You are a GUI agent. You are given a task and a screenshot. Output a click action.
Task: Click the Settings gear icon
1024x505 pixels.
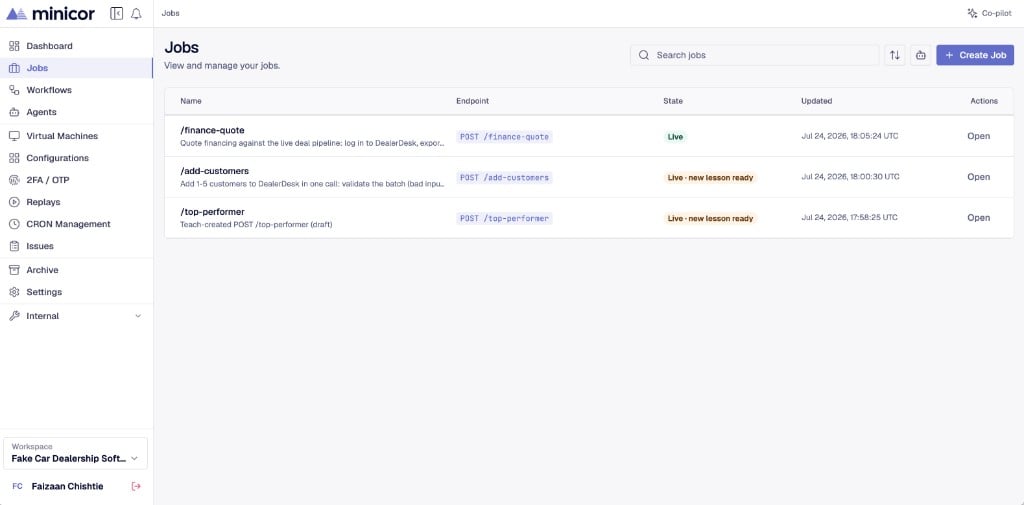pos(14,292)
